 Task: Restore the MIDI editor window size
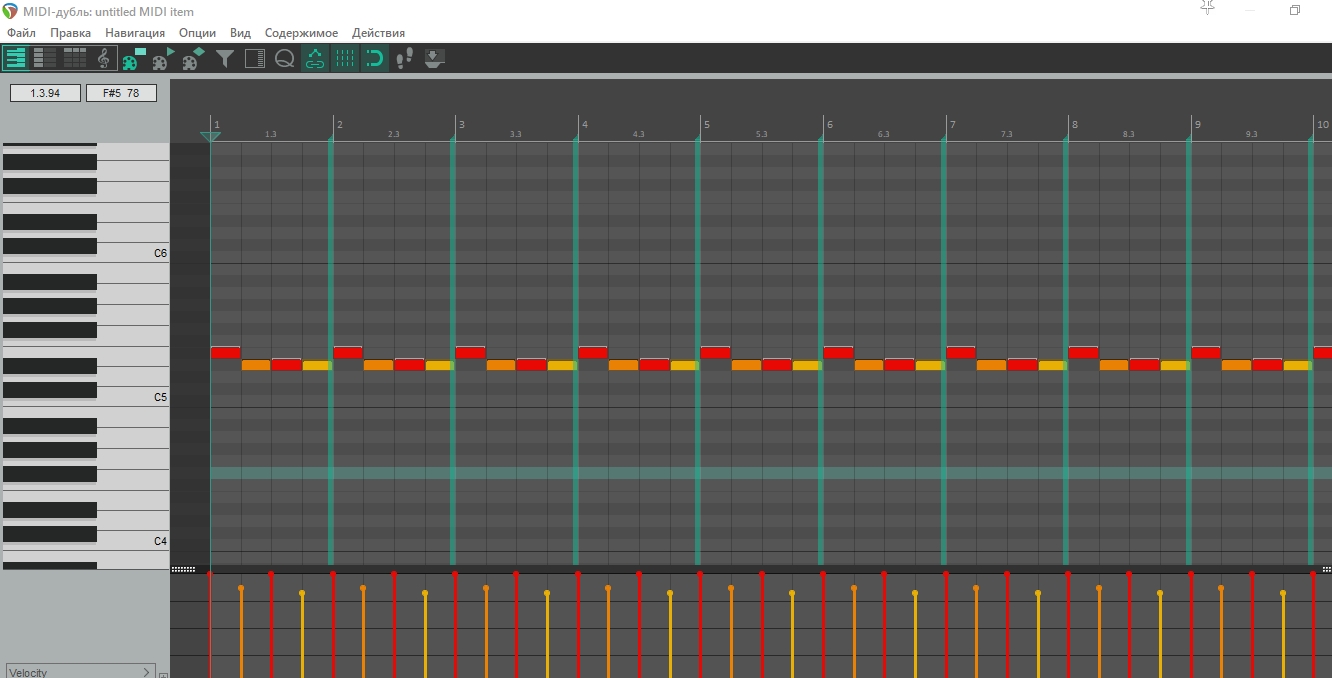1294,10
